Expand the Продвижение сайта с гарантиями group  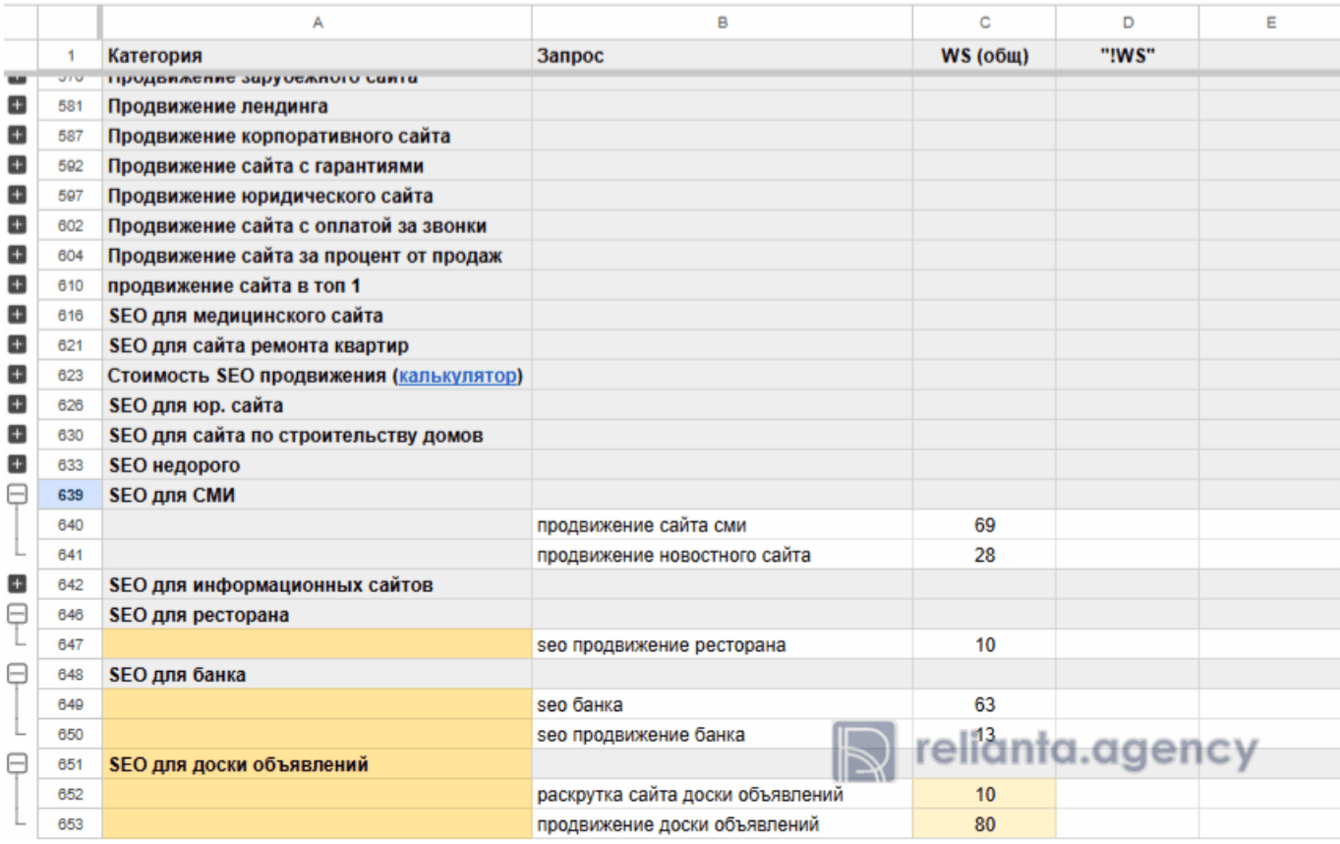click(16, 165)
